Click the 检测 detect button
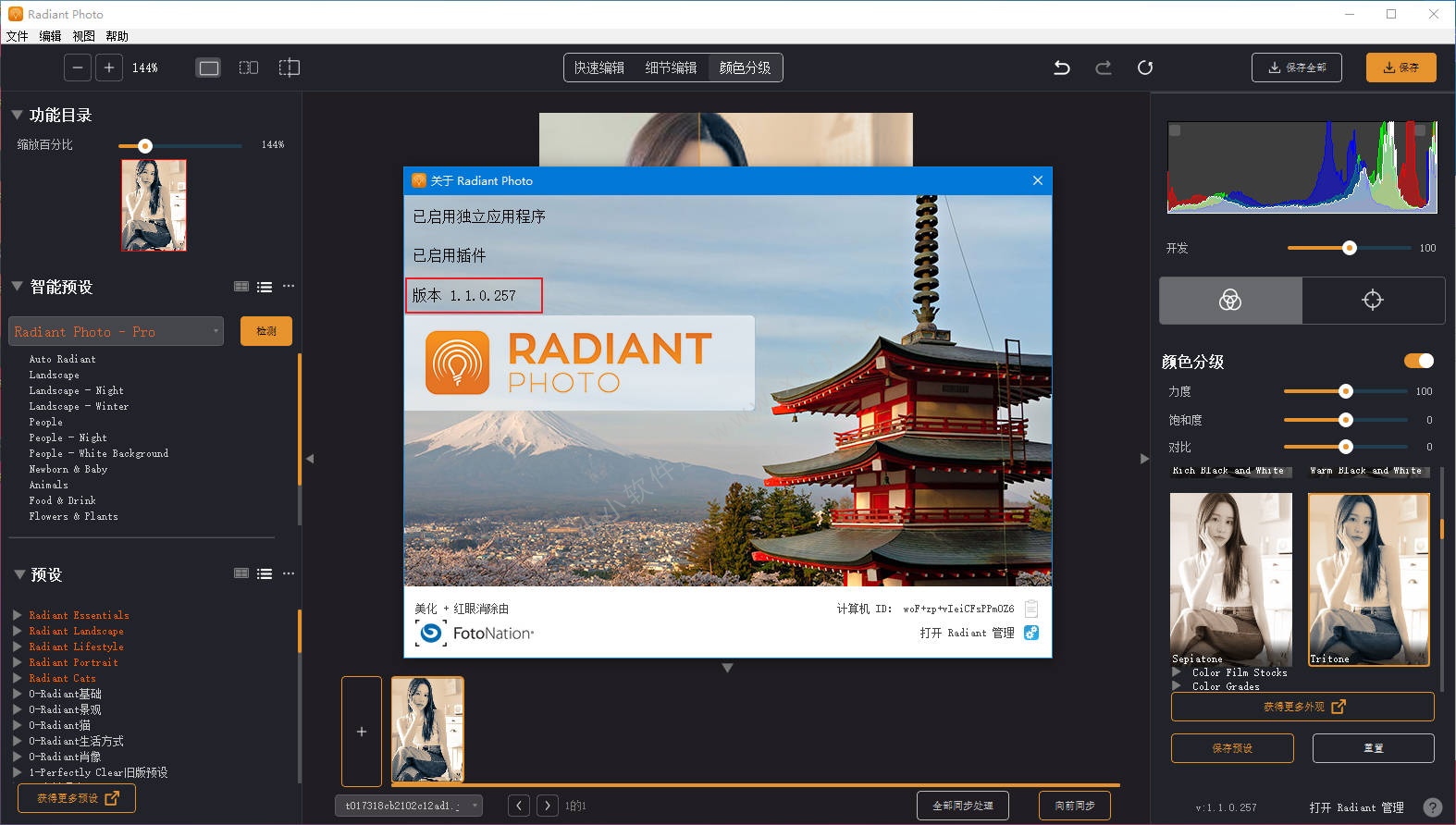This screenshot has width=1456, height=825. (266, 331)
